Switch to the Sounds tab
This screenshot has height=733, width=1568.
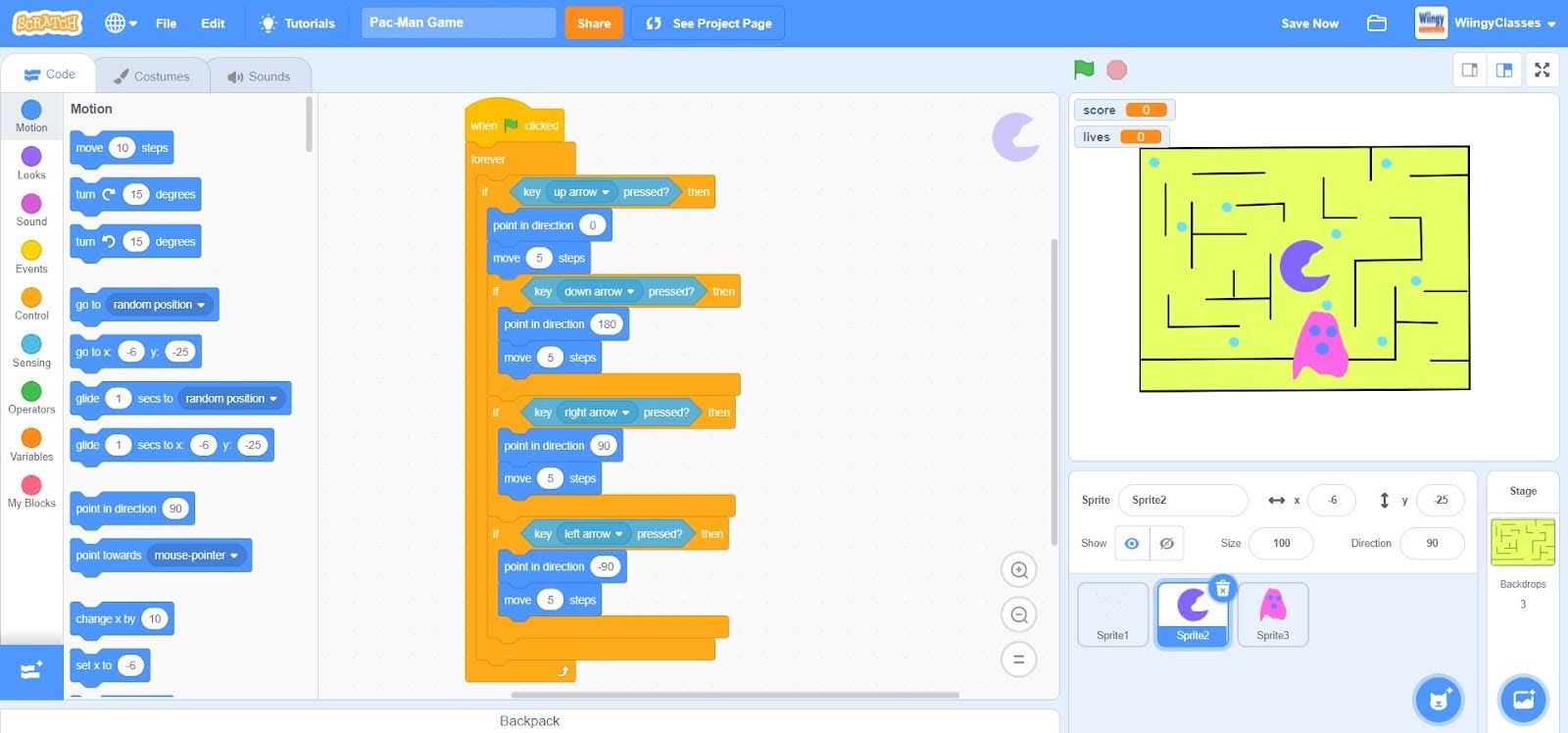tap(260, 76)
